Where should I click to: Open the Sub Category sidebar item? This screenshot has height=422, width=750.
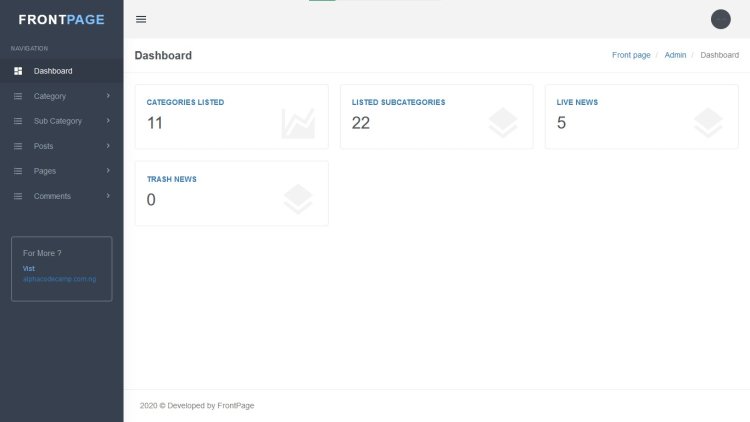pos(62,121)
